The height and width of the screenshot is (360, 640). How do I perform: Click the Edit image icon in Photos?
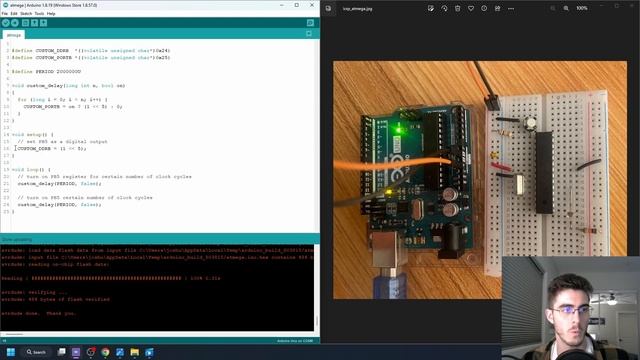point(431,8)
